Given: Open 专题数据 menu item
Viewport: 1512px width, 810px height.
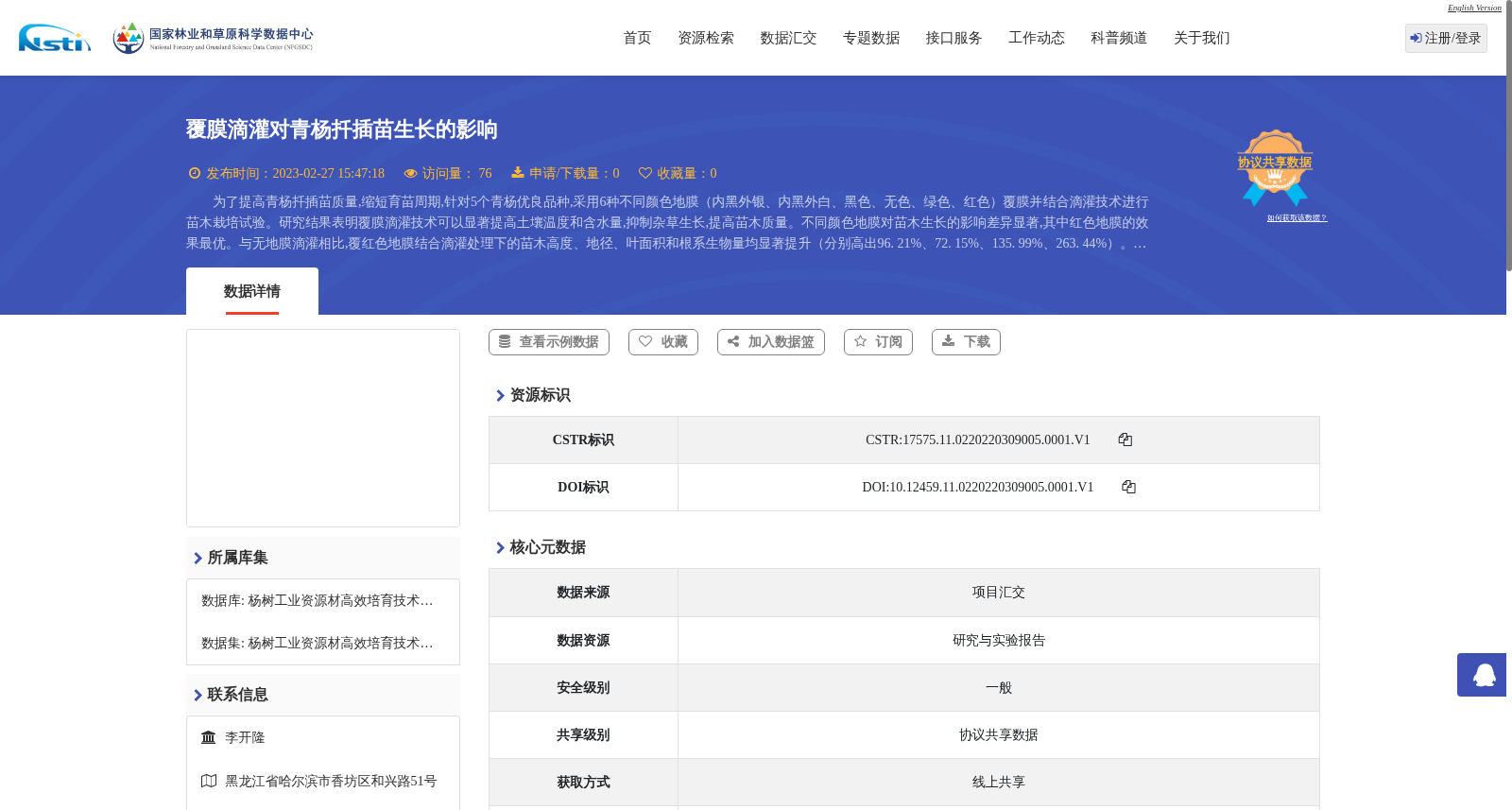Looking at the screenshot, I should 871,38.
